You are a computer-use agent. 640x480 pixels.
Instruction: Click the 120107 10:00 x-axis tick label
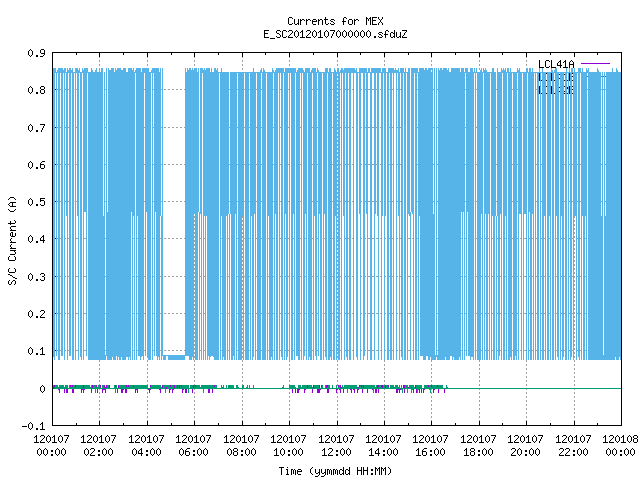(x=289, y=446)
